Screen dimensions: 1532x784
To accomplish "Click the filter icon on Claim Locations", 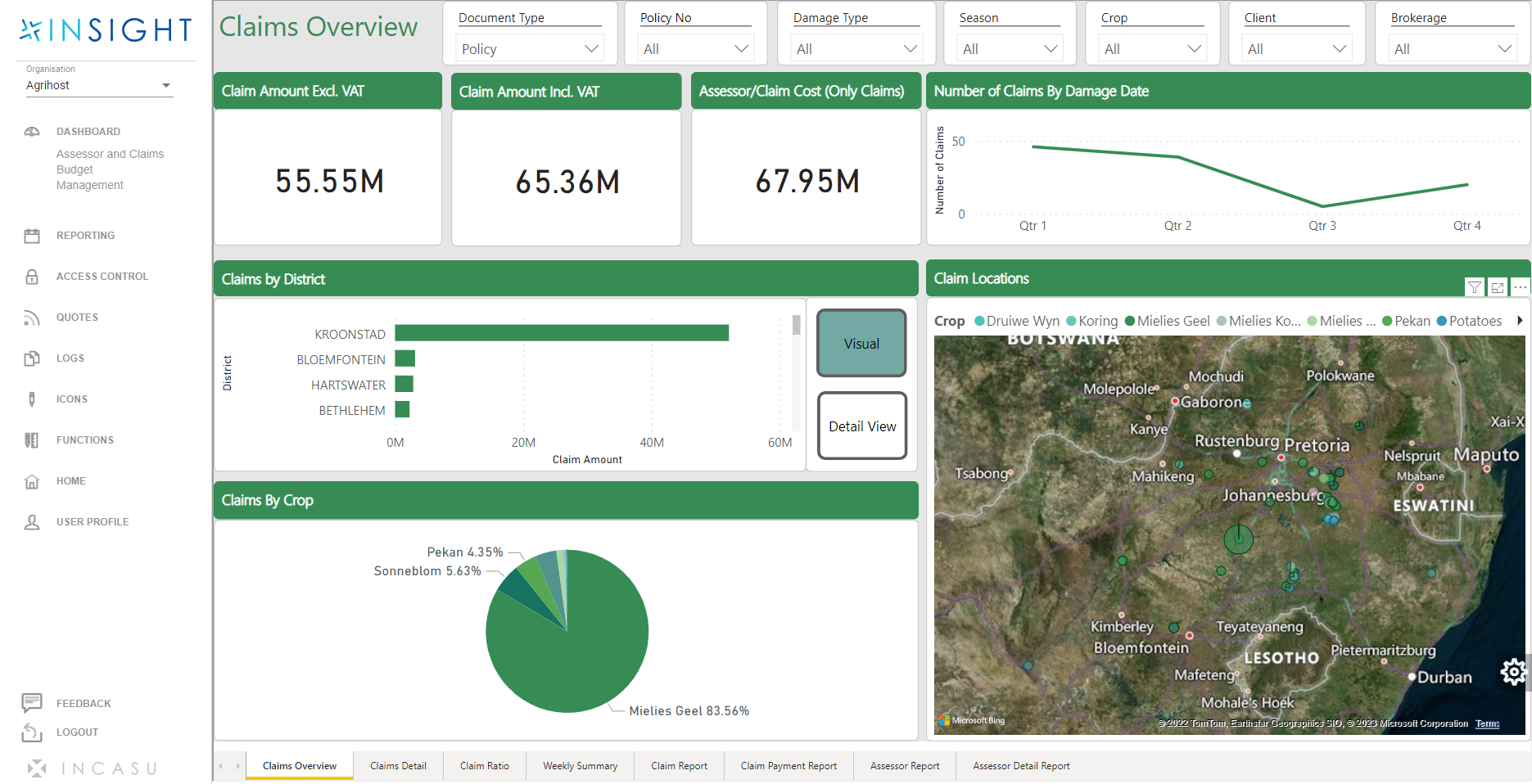I will pos(1474,287).
